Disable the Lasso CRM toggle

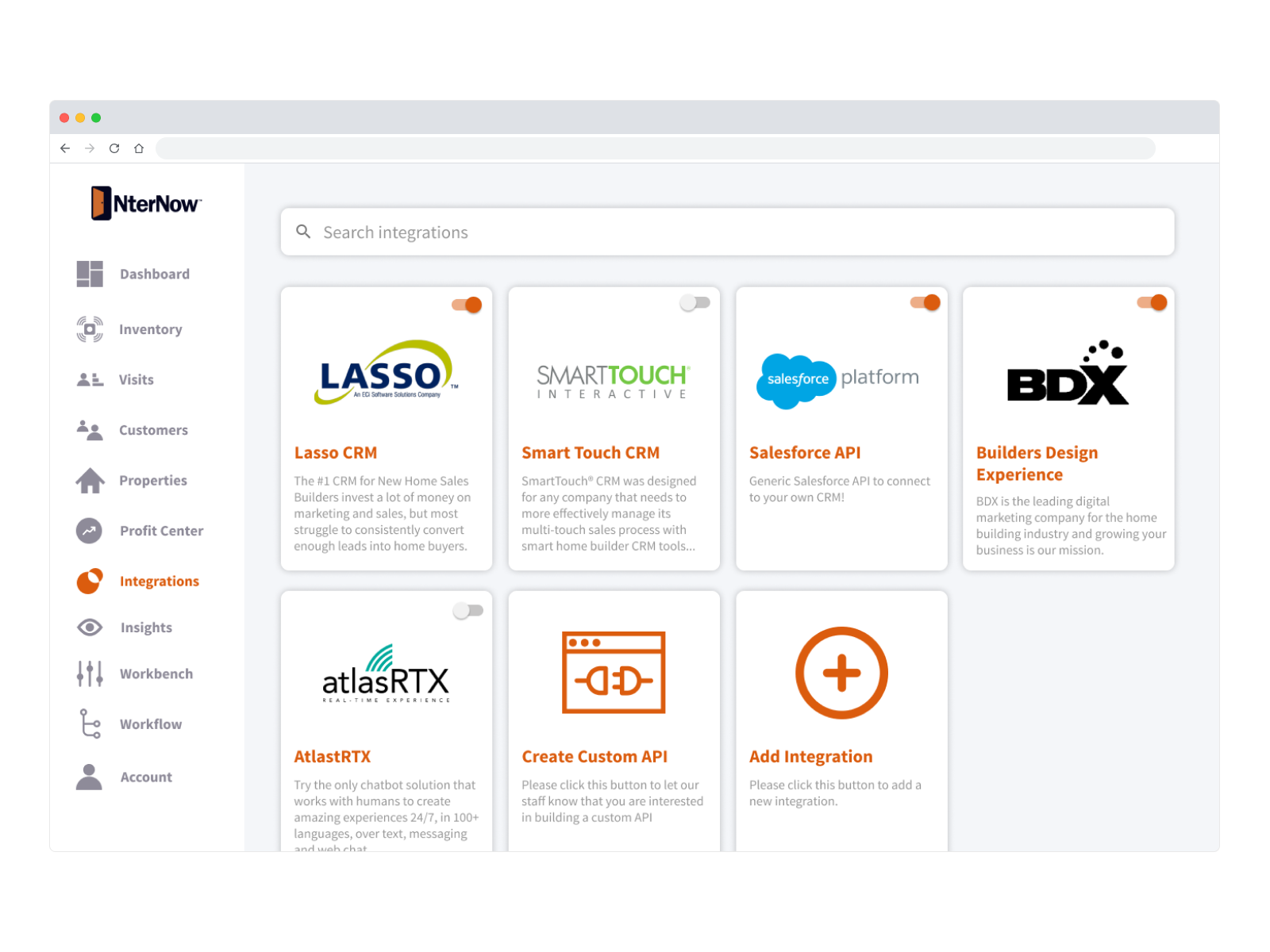467,305
